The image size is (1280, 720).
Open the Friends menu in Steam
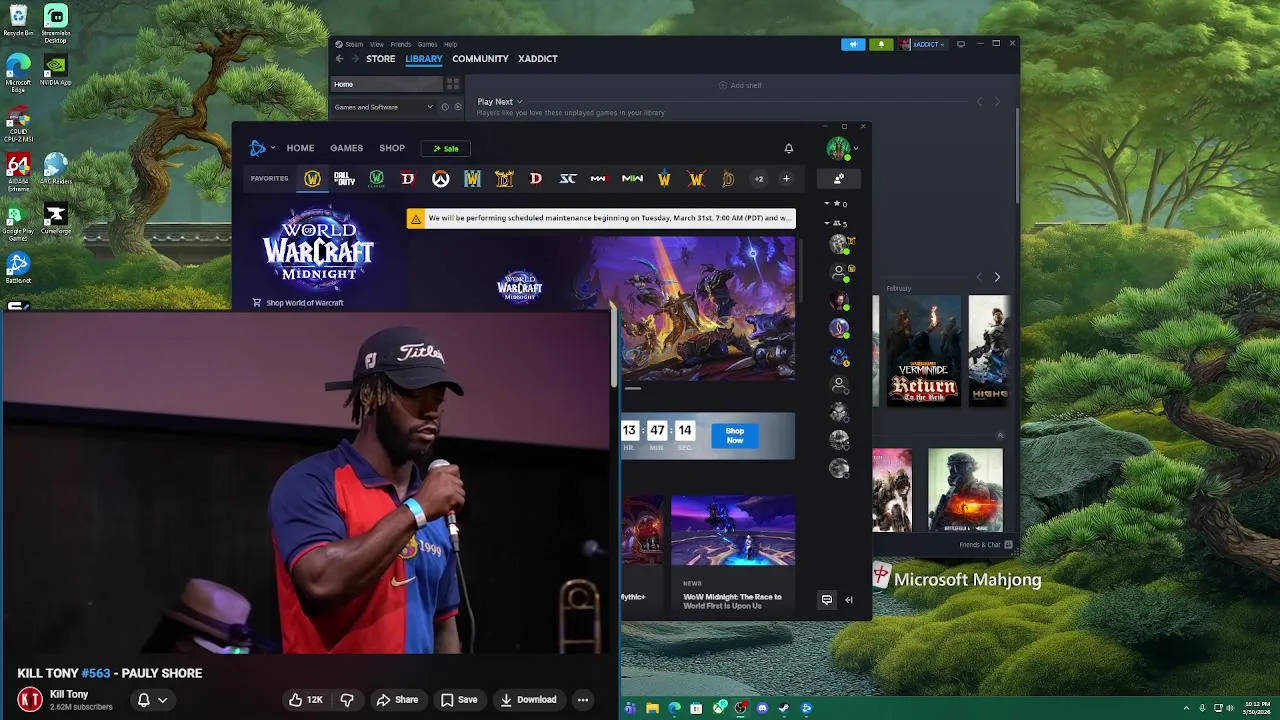(x=401, y=44)
